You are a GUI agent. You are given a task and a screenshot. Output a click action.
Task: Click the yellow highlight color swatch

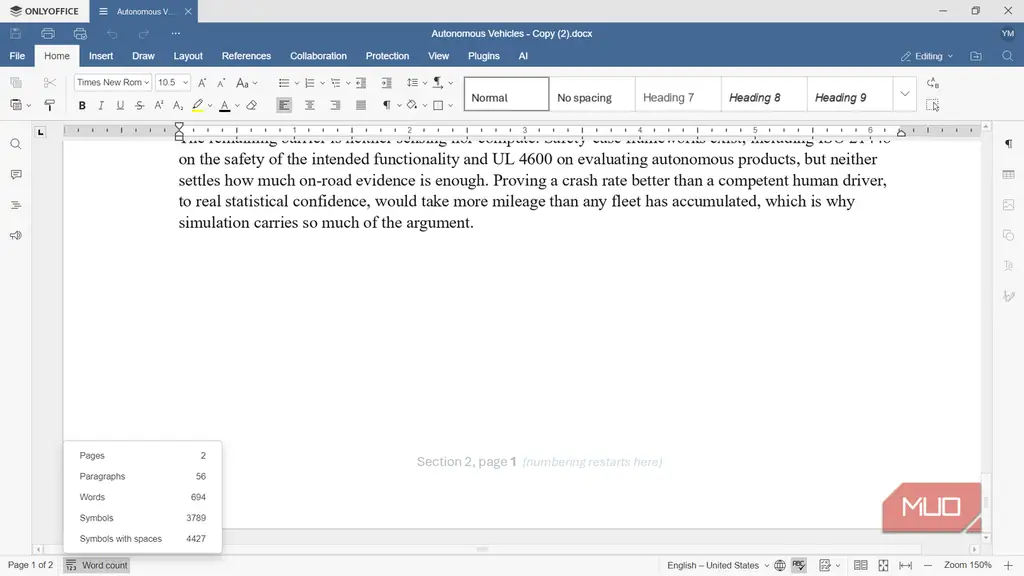coord(197,105)
